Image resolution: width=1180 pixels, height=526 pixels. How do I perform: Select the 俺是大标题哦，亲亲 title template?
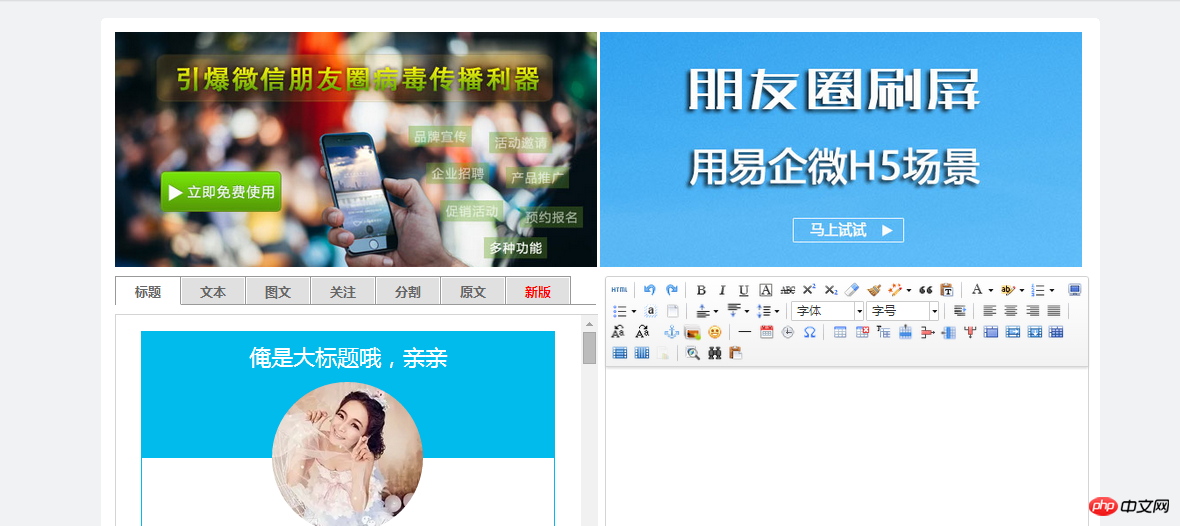[348, 358]
